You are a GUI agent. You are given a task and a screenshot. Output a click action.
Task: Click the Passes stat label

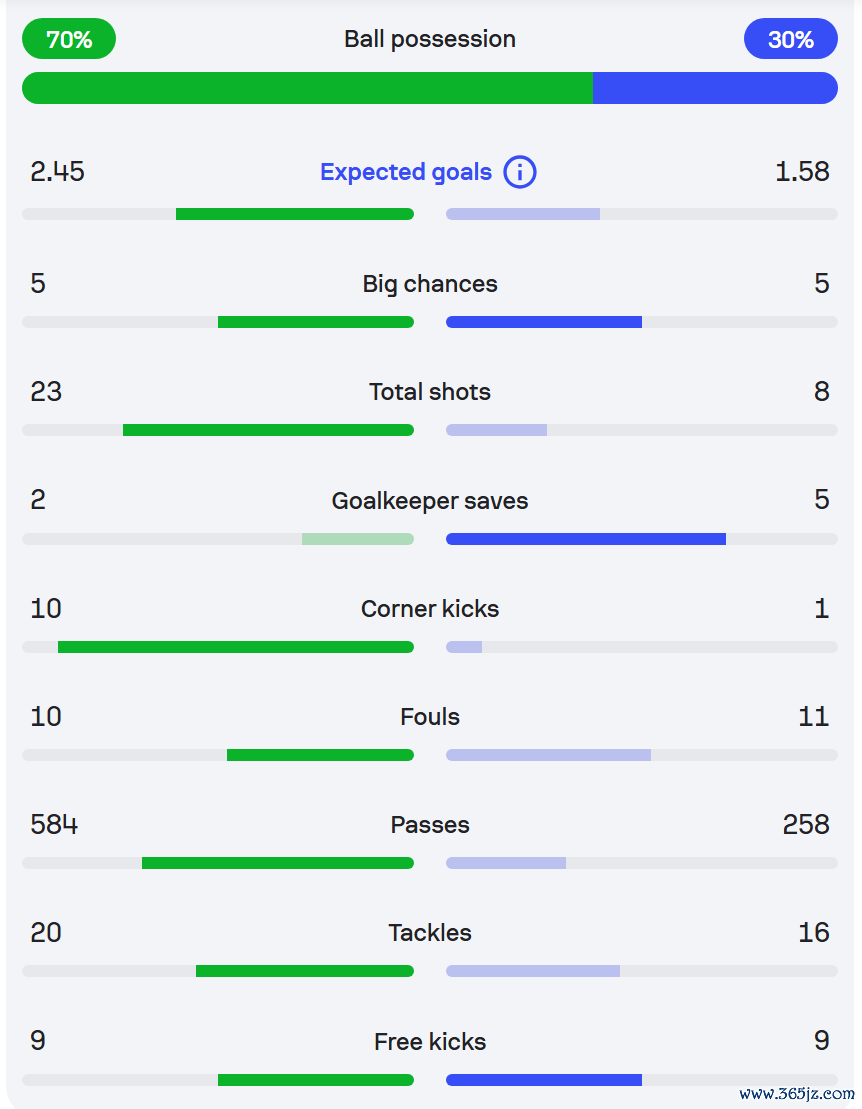[430, 825]
